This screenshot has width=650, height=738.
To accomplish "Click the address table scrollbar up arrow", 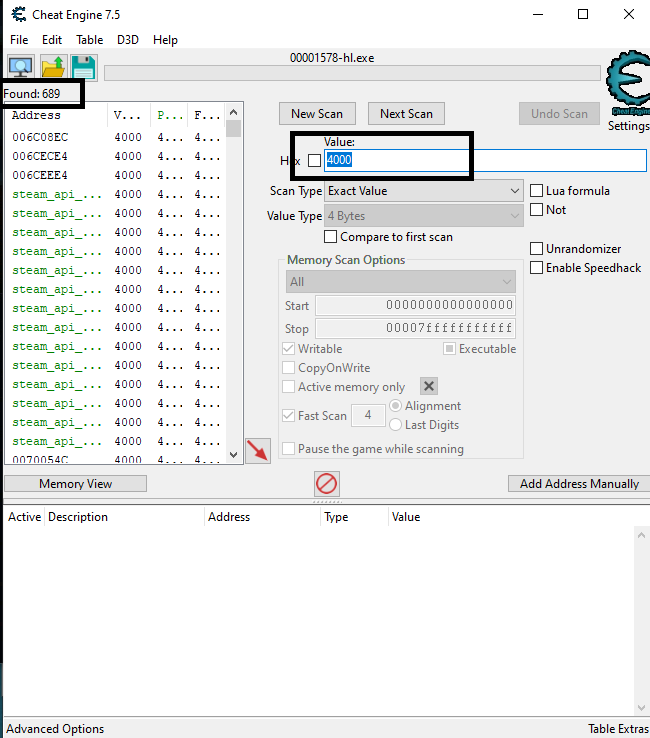I will click(641, 535).
